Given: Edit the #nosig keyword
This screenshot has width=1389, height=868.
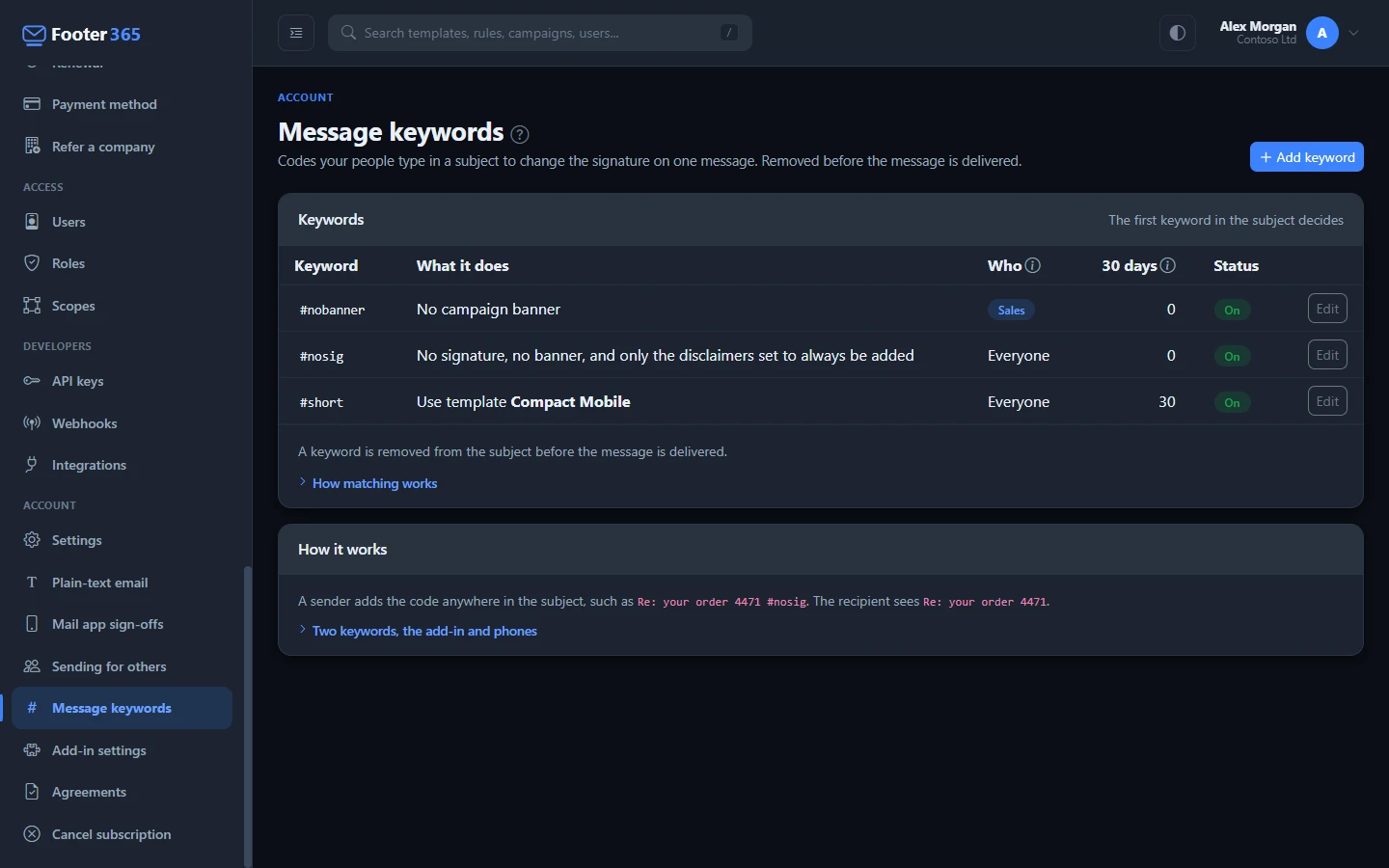Looking at the screenshot, I should (1327, 355).
